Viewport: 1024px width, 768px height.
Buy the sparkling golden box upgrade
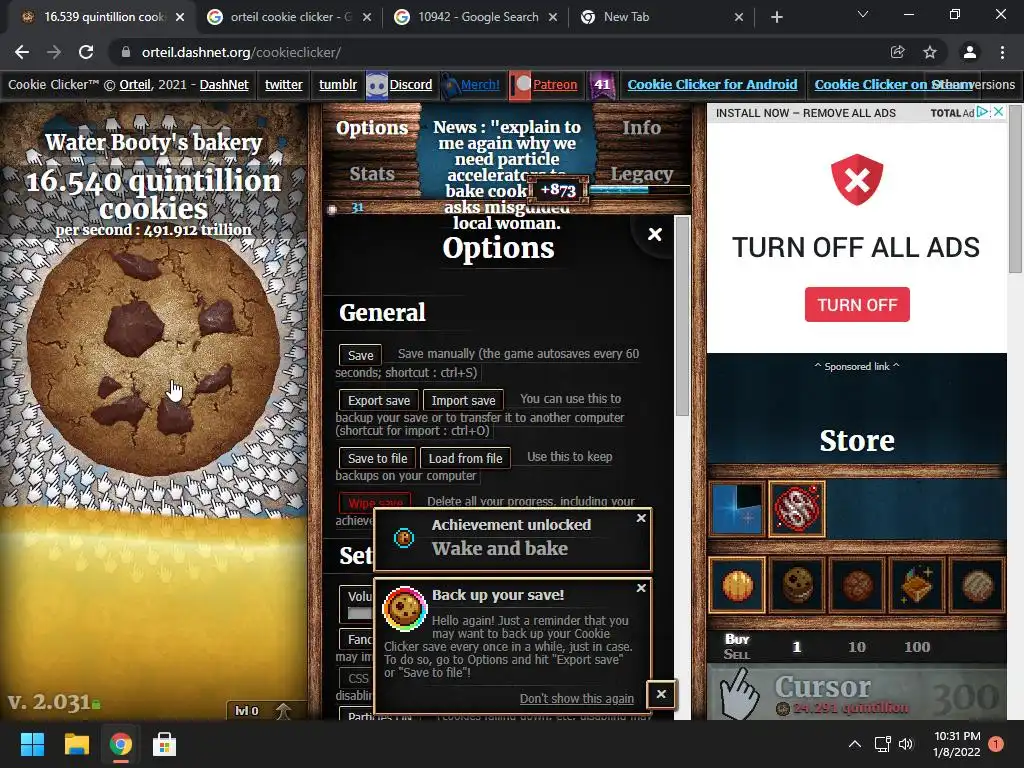tap(918, 584)
